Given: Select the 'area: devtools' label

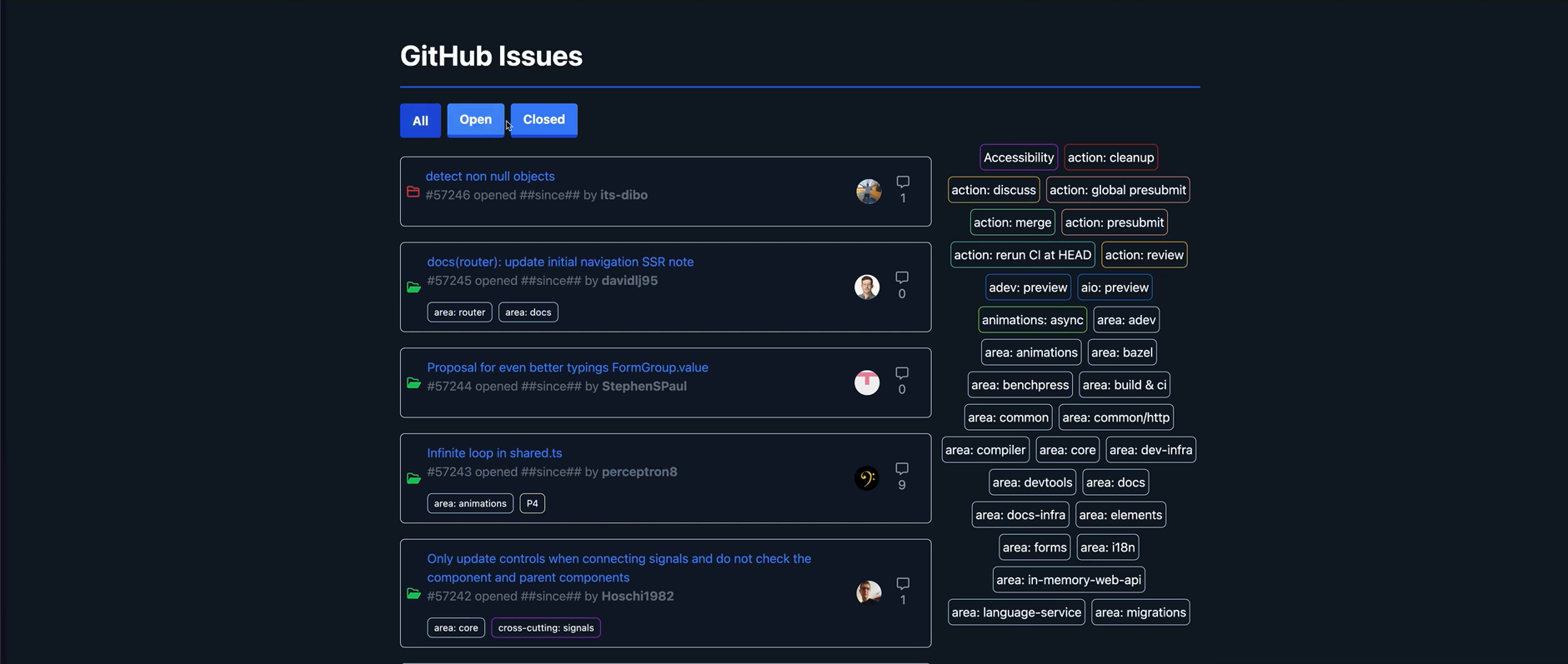Looking at the screenshot, I should point(1033,482).
